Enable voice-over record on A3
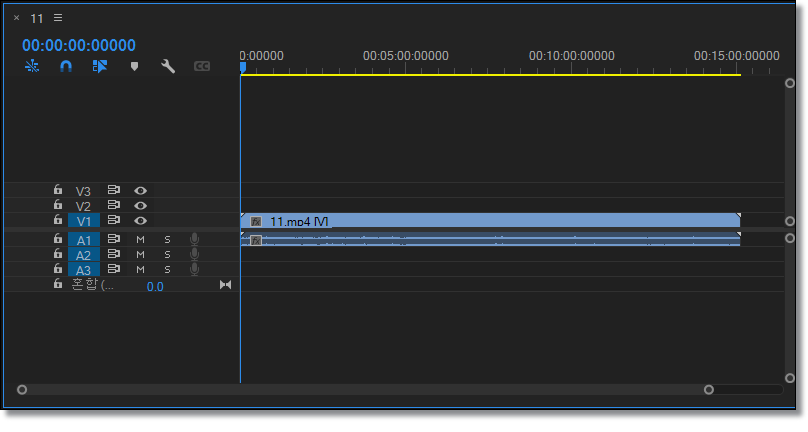Image resolution: width=808 pixels, height=432 pixels. 194,269
